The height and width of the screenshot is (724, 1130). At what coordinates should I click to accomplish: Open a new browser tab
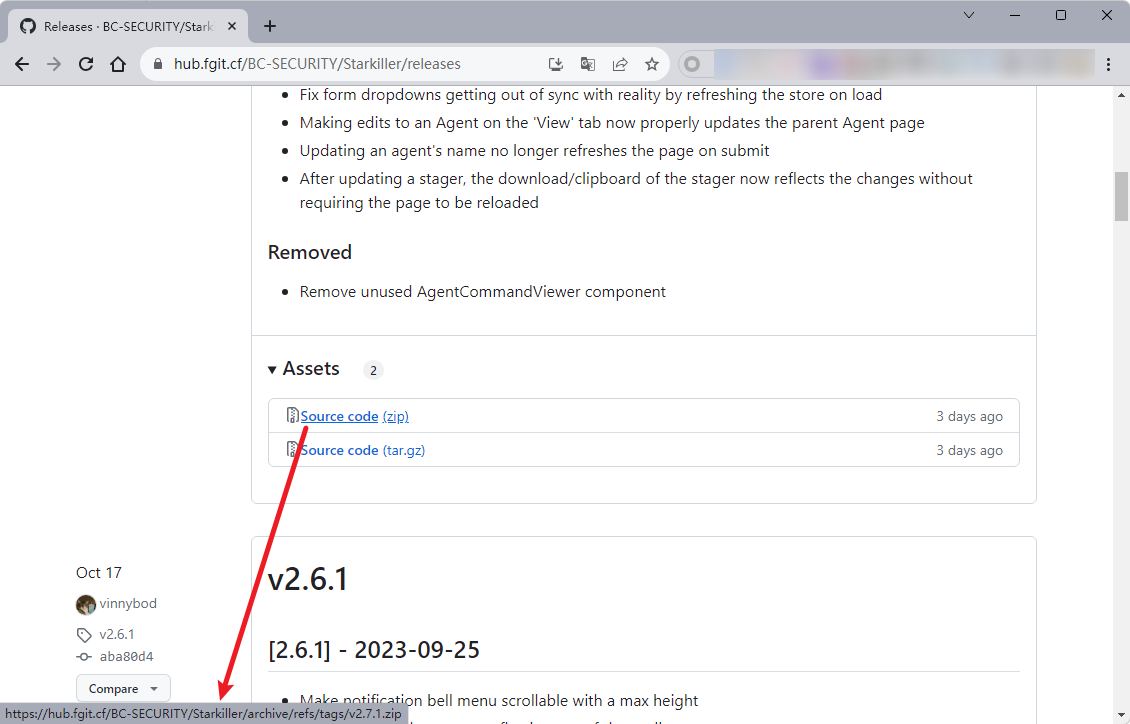269,27
